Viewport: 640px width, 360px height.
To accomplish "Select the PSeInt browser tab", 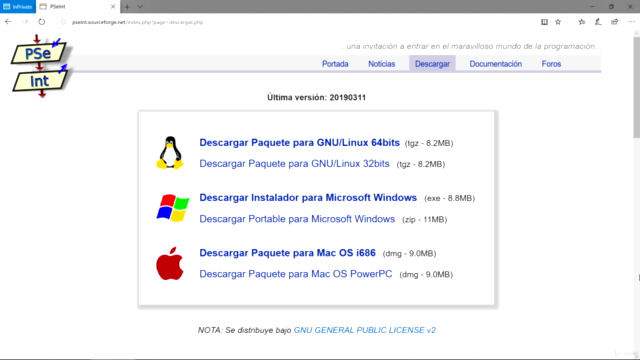I will [78, 7].
